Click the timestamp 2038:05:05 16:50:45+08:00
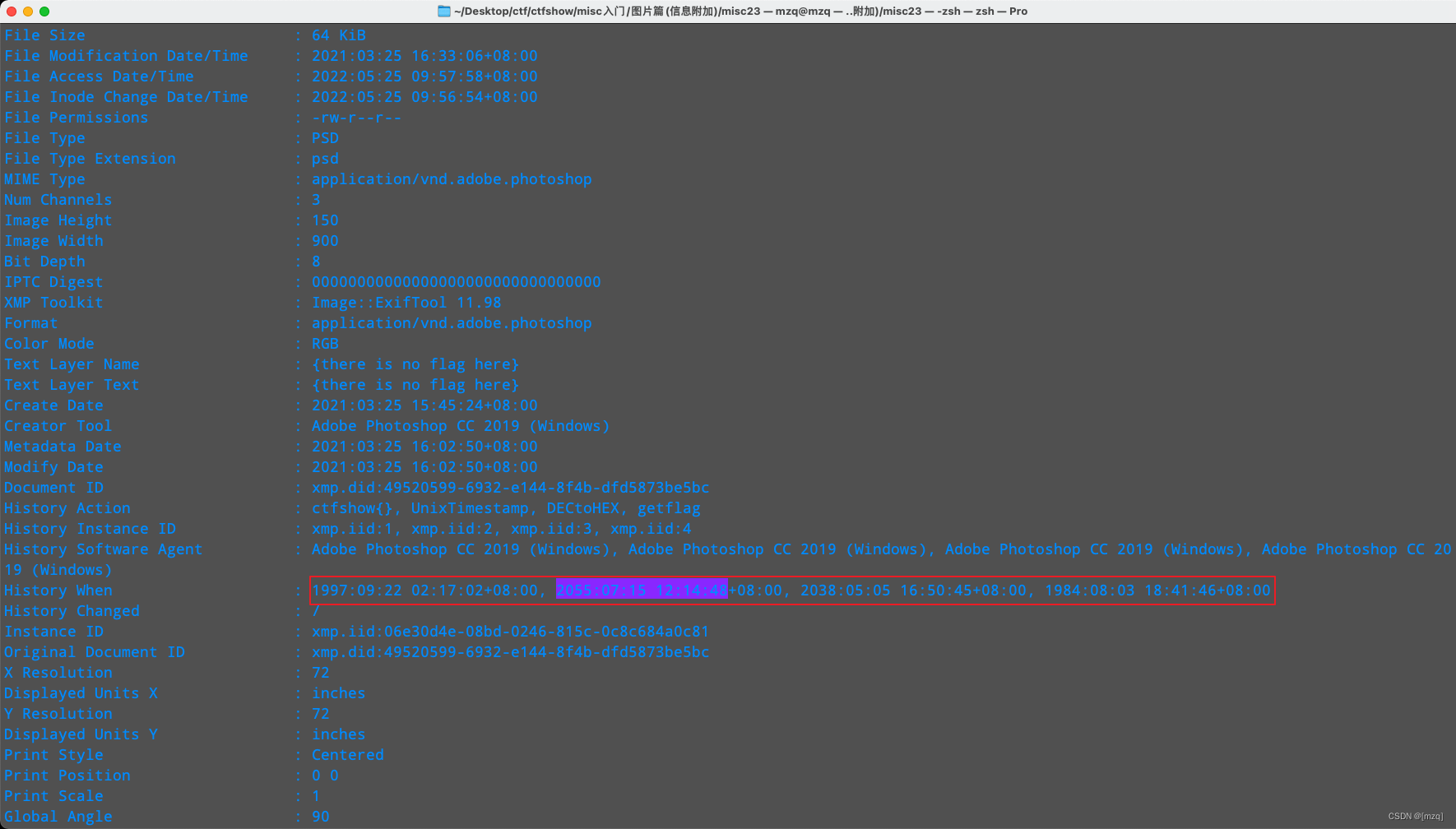The height and width of the screenshot is (829, 1456). click(913, 590)
